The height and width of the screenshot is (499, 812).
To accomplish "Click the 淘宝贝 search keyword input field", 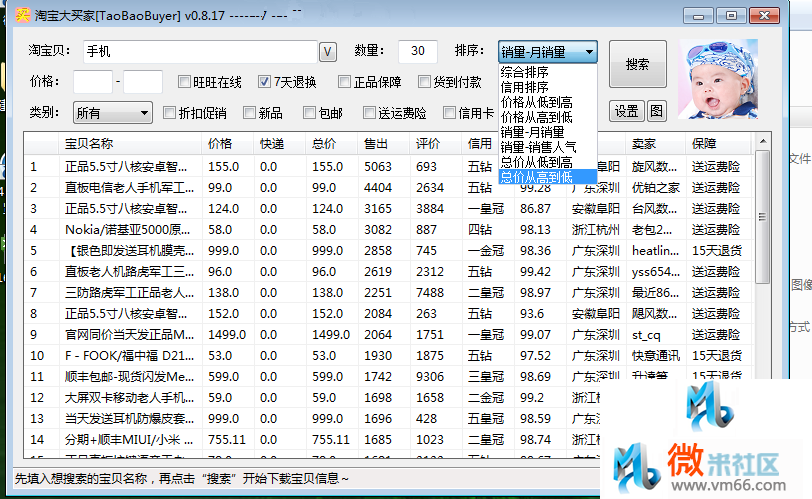I will click(x=200, y=51).
